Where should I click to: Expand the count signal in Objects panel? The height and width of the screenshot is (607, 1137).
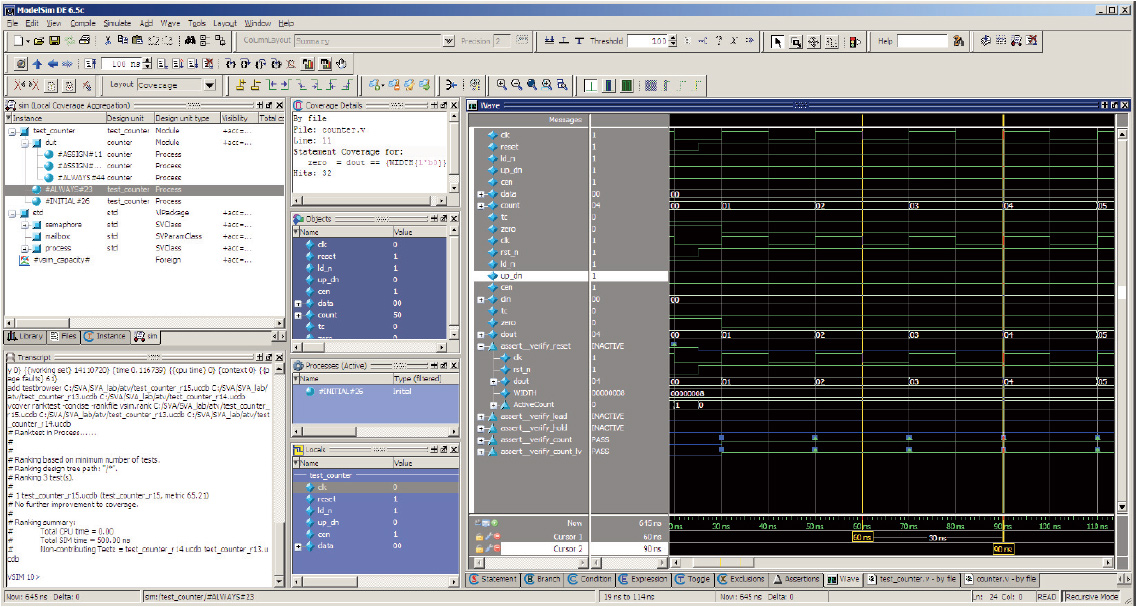point(298,315)
